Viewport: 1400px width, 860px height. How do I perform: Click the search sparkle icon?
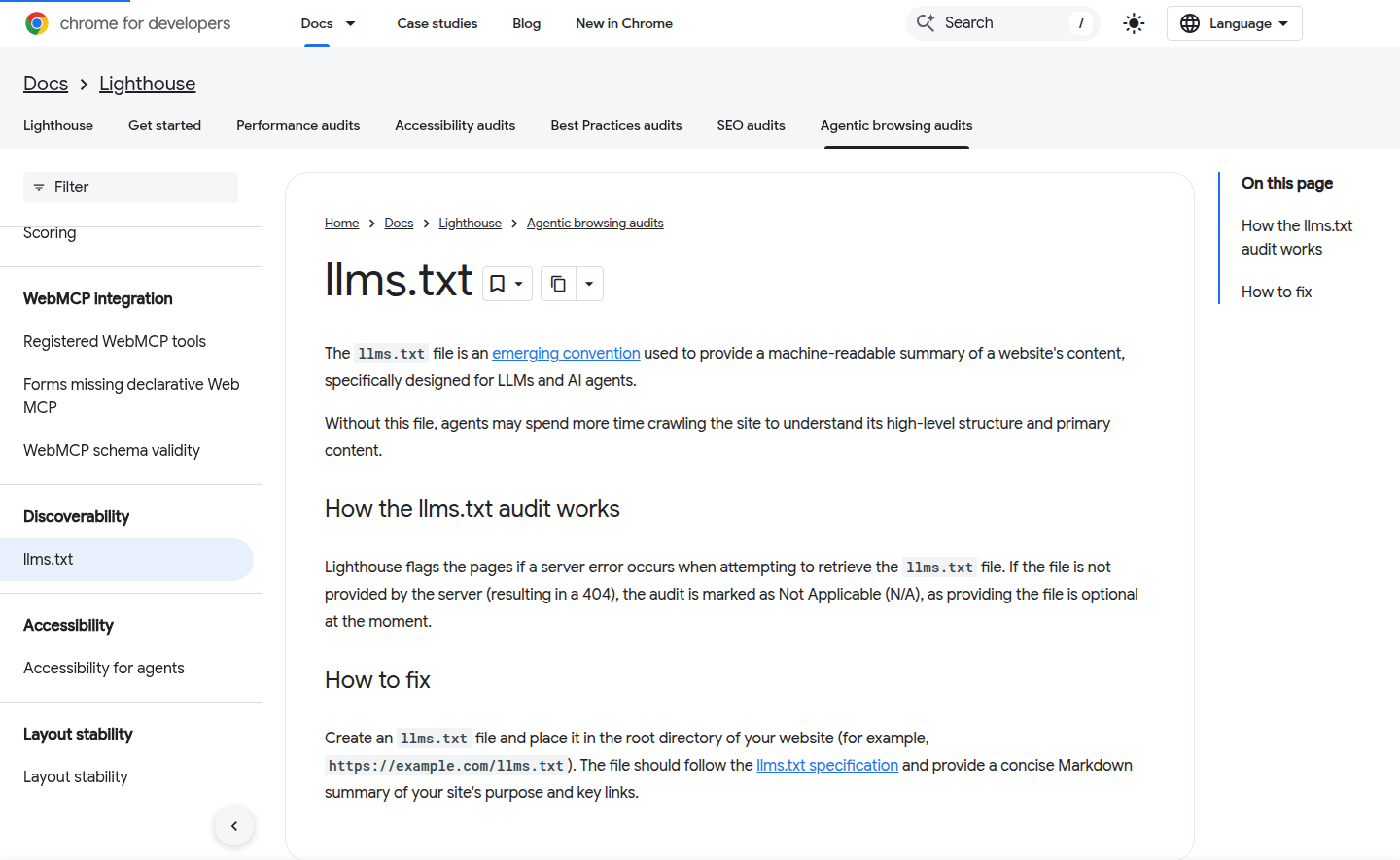pos(926,22)
